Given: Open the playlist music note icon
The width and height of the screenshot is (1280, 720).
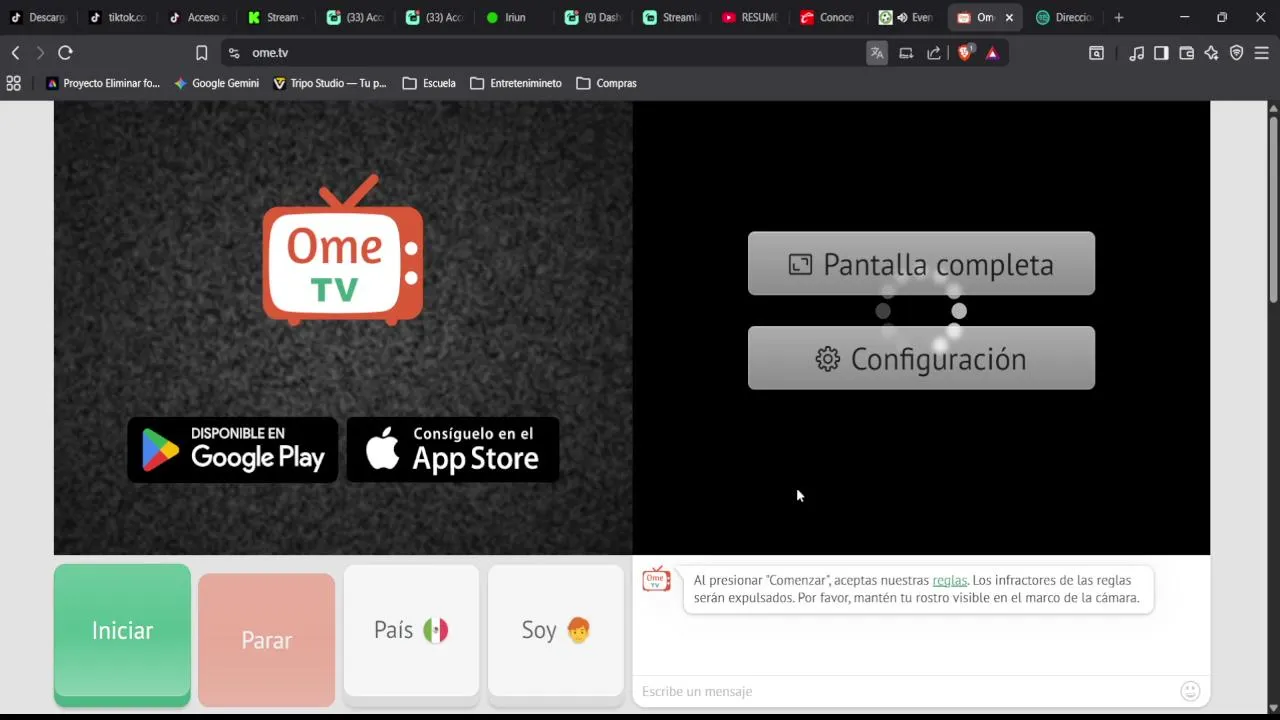Looking at the screenshot, I should pos(1136,53).
